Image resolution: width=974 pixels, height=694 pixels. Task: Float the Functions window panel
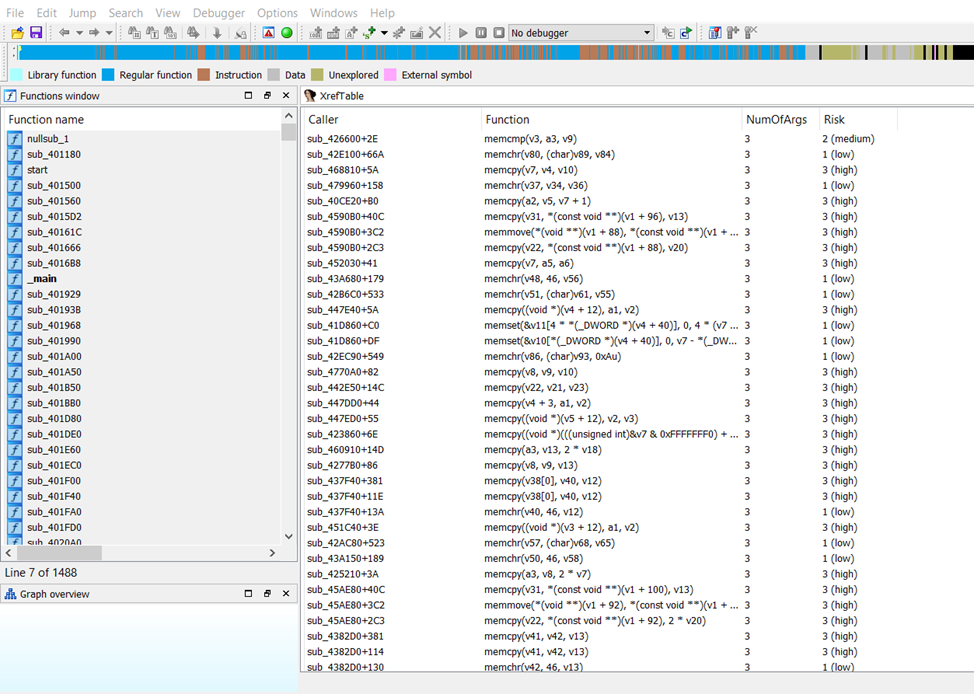coord(267,96)
